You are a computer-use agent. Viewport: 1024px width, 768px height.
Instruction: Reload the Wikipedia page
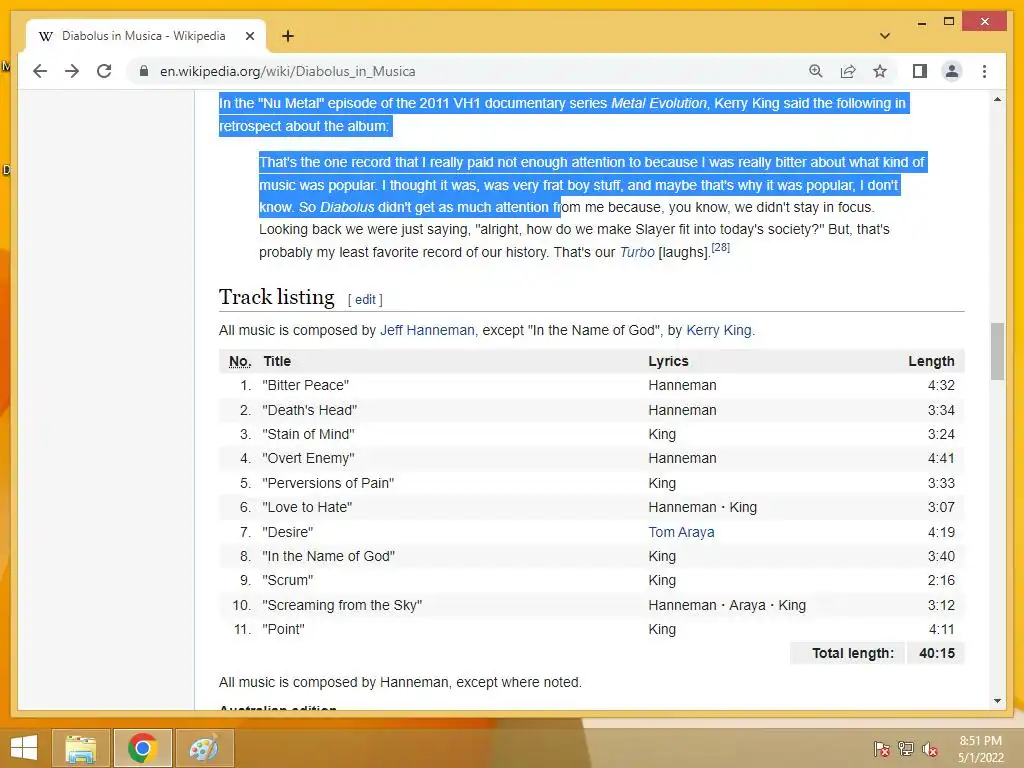click(104, 71)
